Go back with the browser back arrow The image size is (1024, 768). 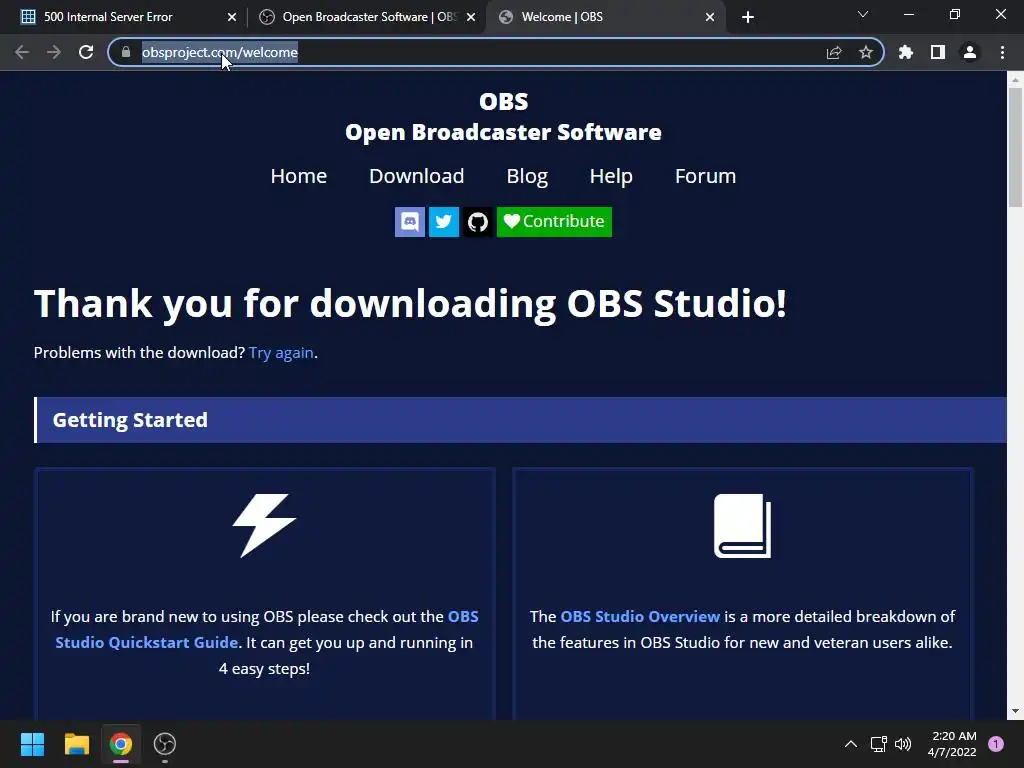[22, 52]
